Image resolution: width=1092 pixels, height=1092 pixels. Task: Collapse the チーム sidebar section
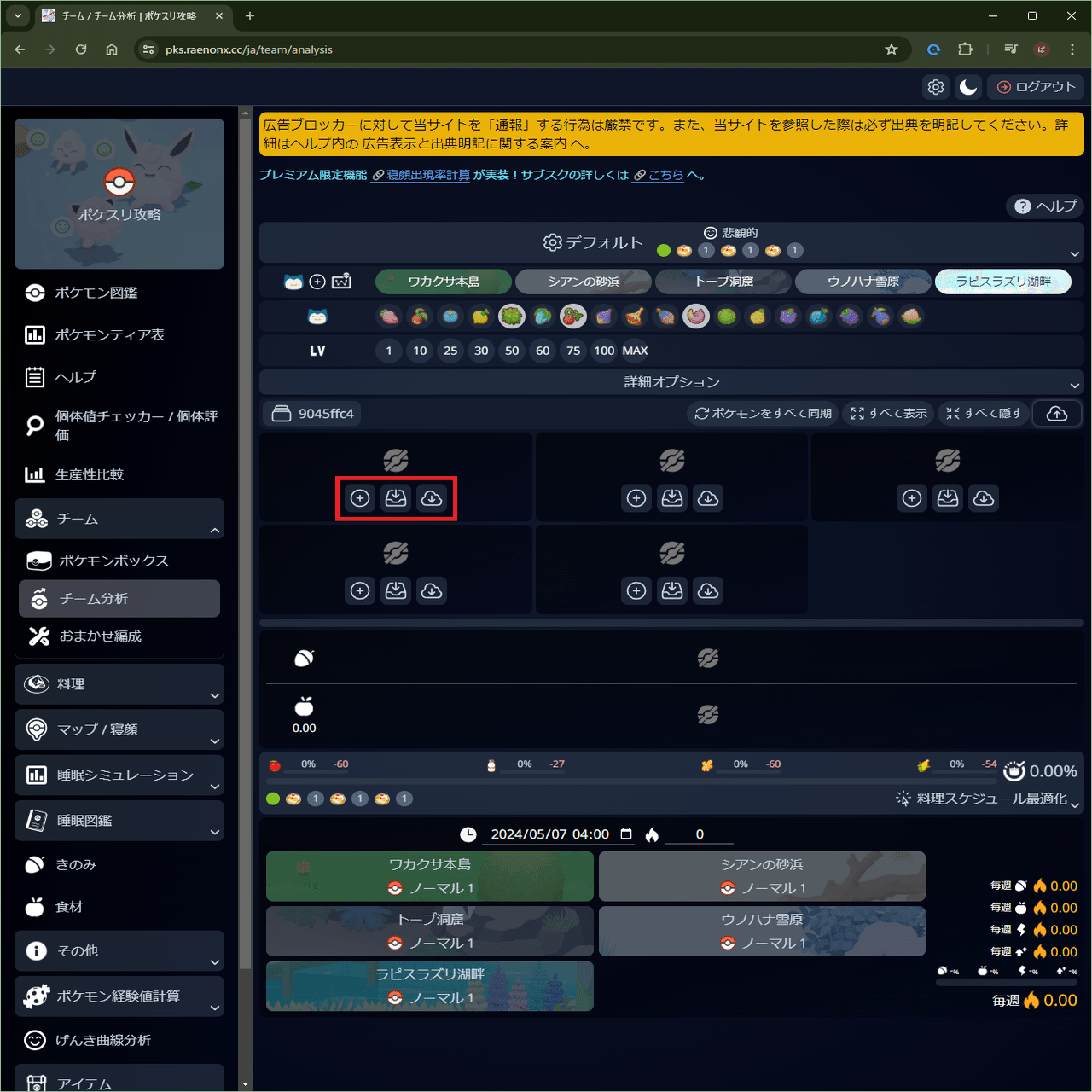point(119,519)
